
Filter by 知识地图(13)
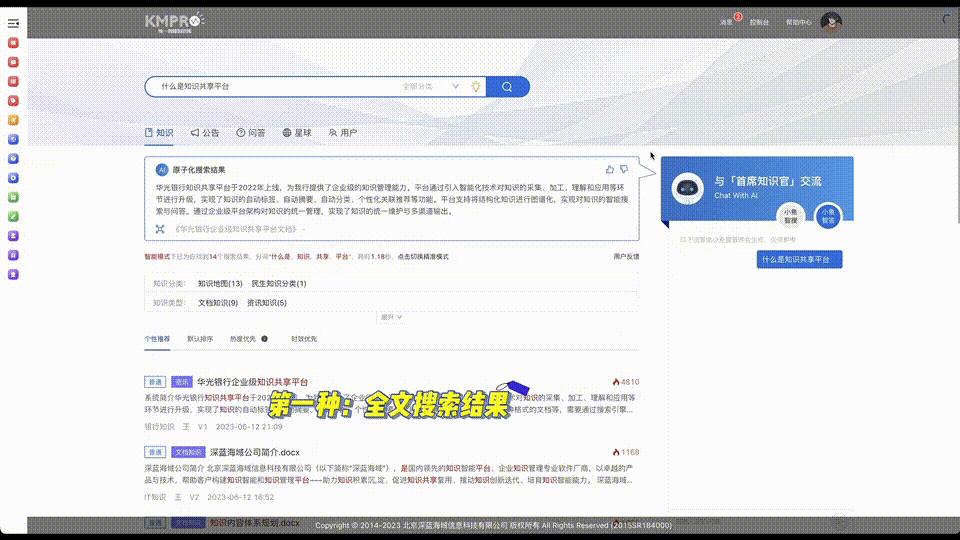pos(220,283)
